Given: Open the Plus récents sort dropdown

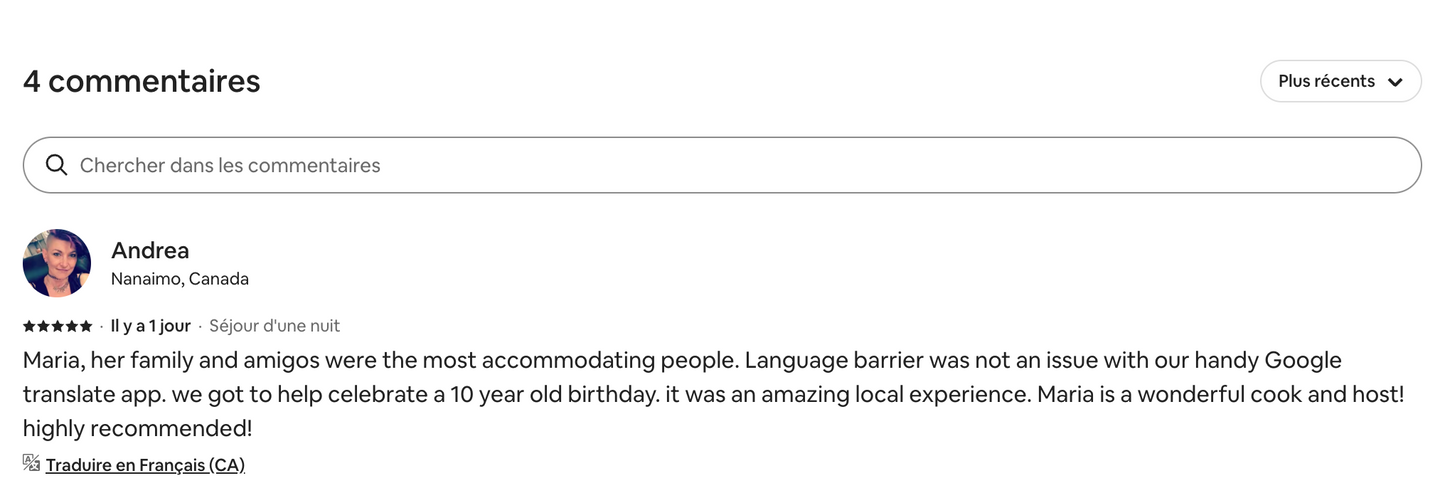Looking at the screenshot, I should (1340, 81).
